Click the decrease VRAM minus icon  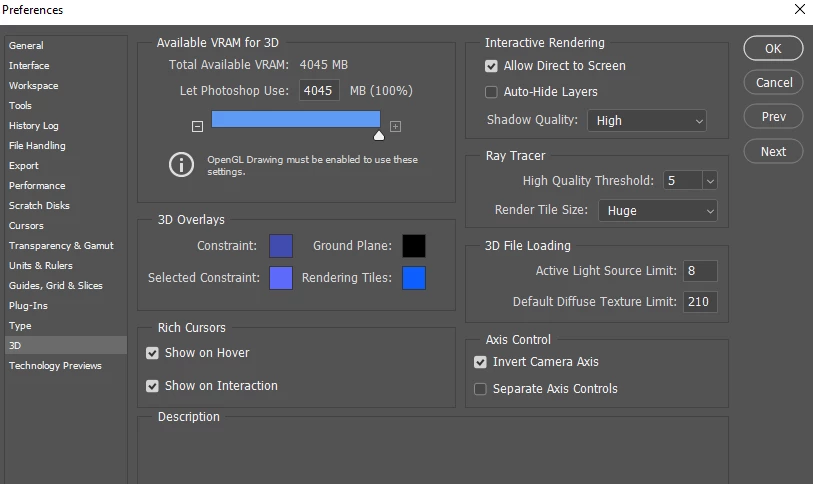tap(198, 127)
